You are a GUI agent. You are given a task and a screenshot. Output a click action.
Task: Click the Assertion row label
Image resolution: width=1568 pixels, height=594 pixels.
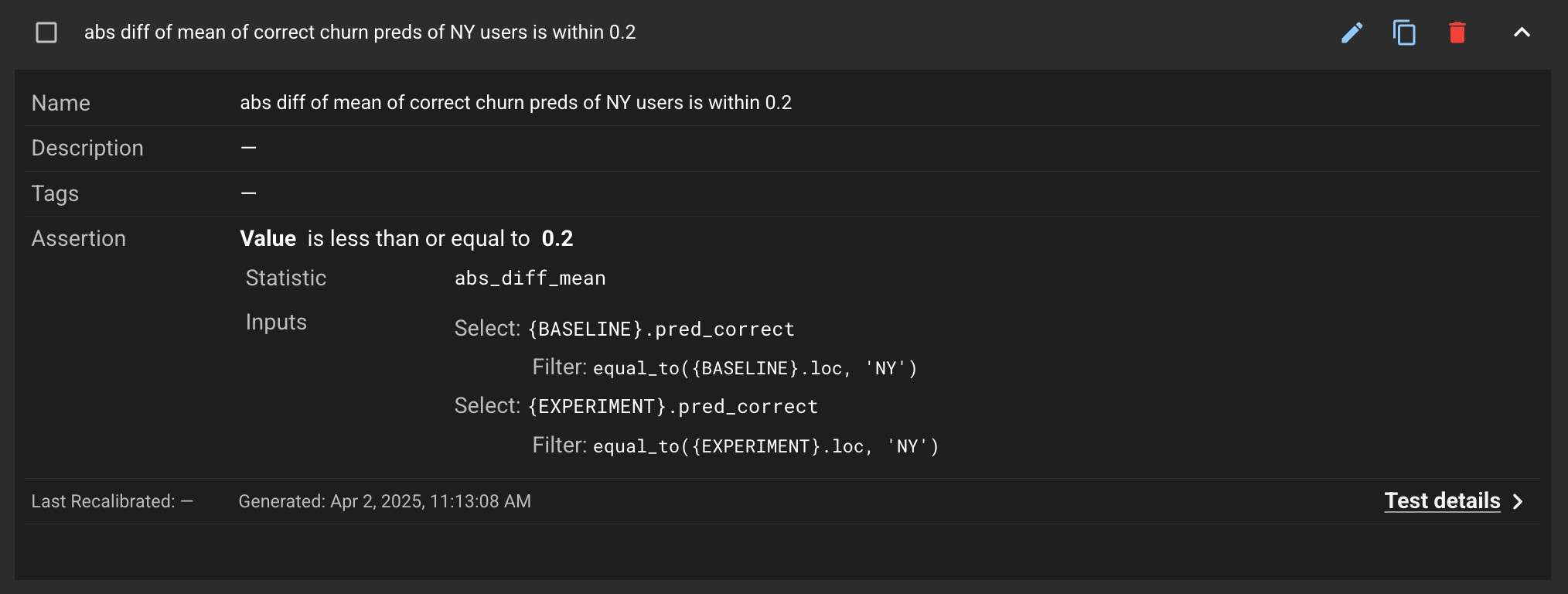tap(78, 238)
